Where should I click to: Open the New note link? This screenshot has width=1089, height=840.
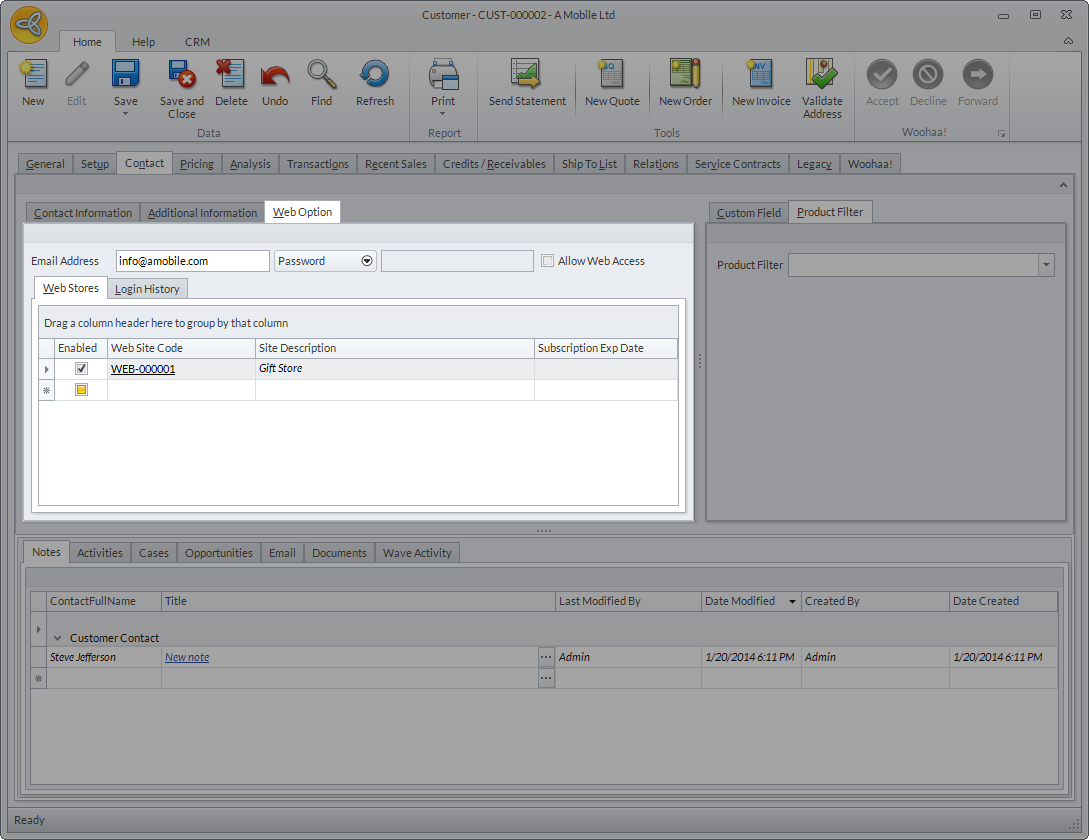point(187,657)
